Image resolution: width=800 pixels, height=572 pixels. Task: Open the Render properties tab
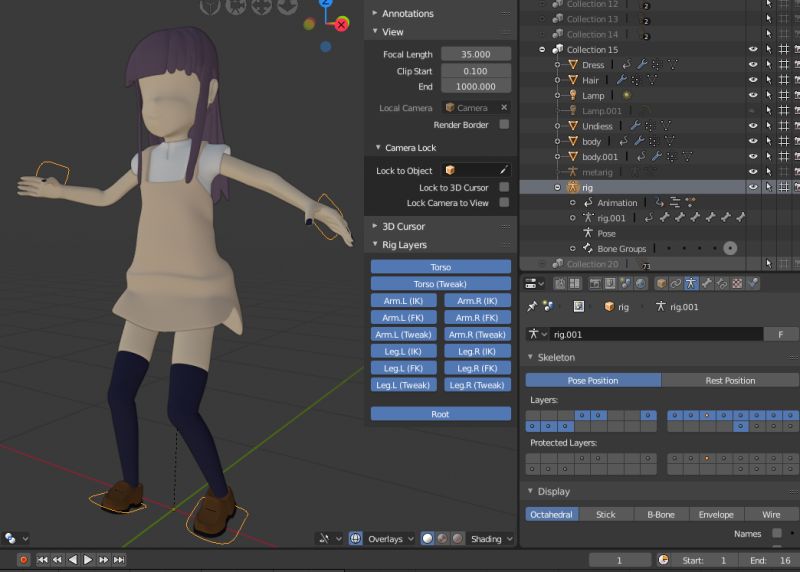(x=594, y=283)
